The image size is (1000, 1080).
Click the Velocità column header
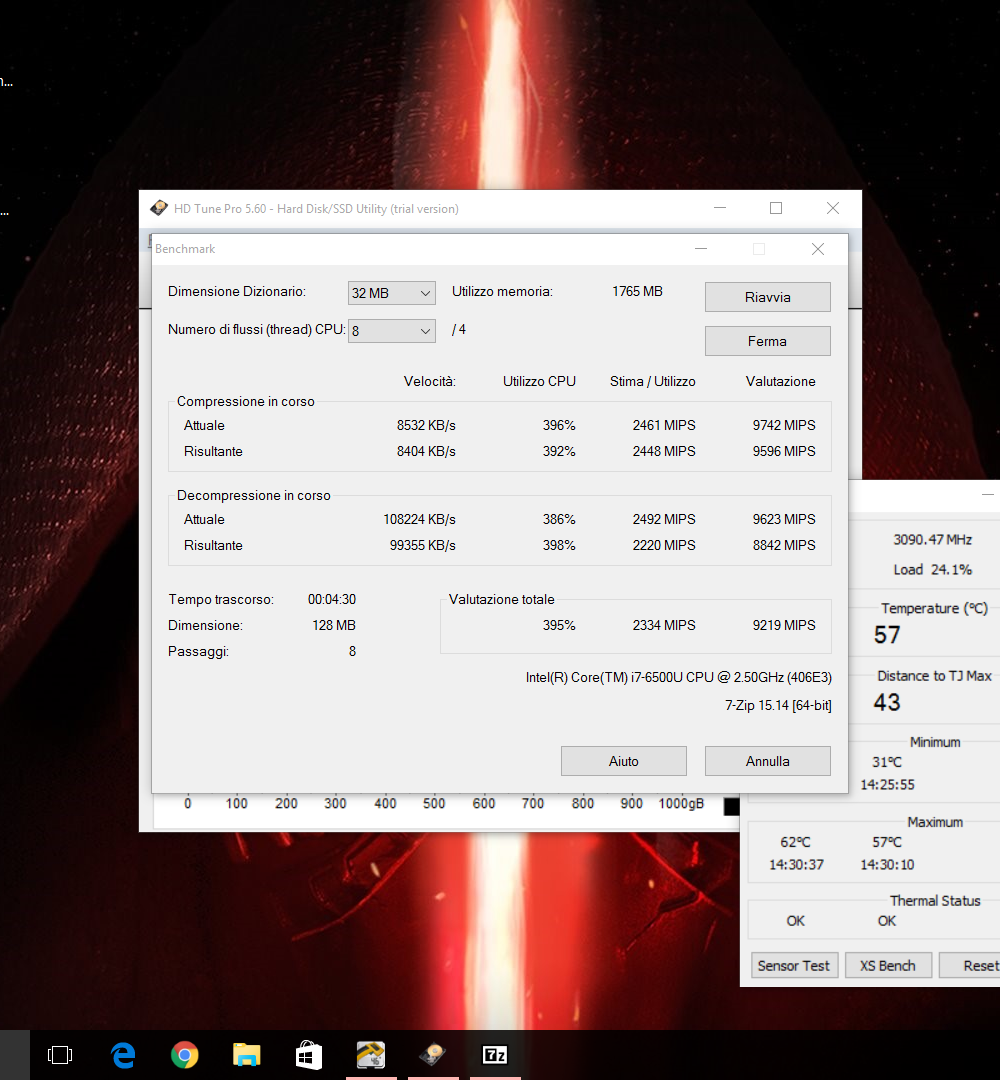(x=430, y=382)
